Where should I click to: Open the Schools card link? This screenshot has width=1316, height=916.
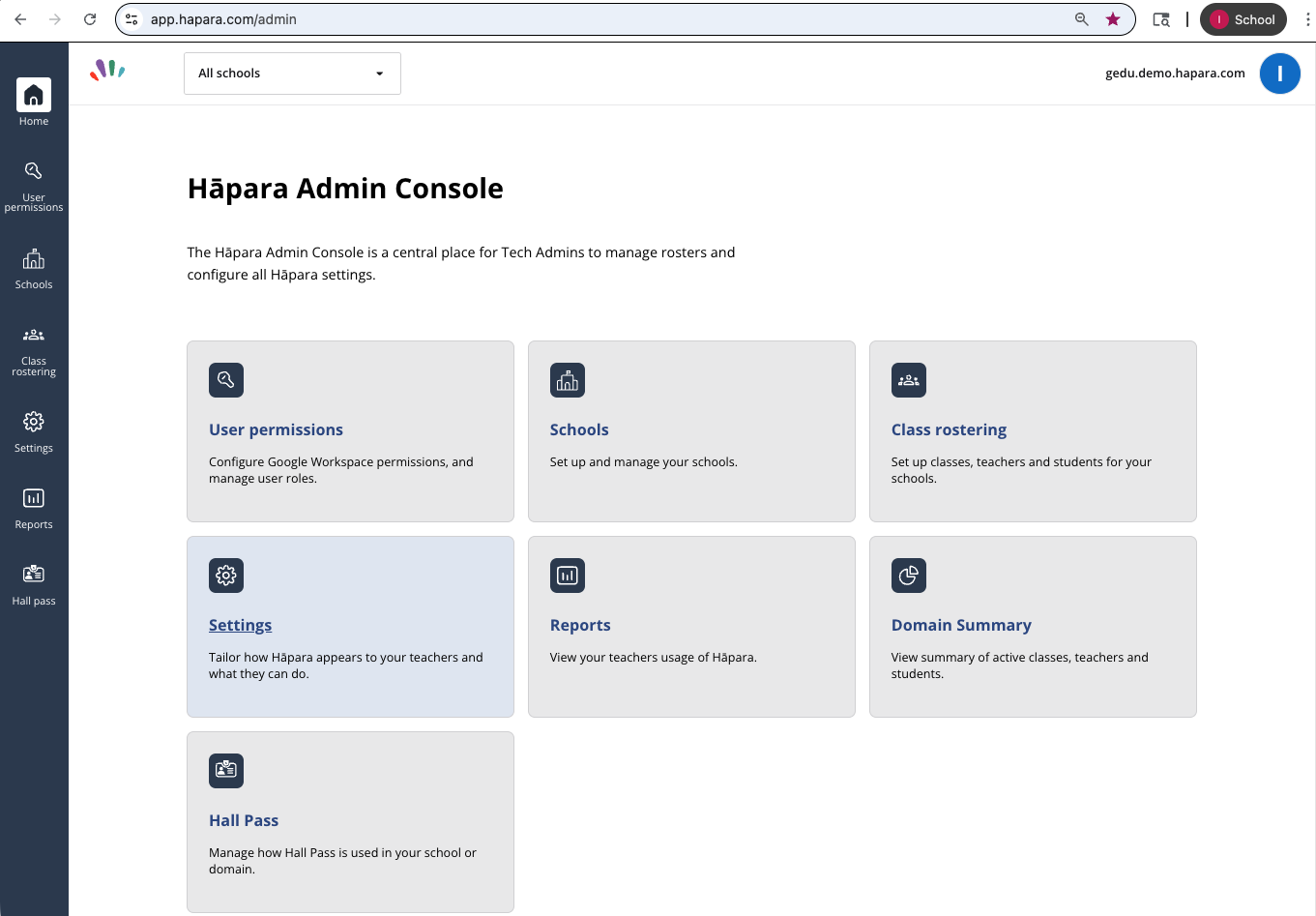click(579, 429)
